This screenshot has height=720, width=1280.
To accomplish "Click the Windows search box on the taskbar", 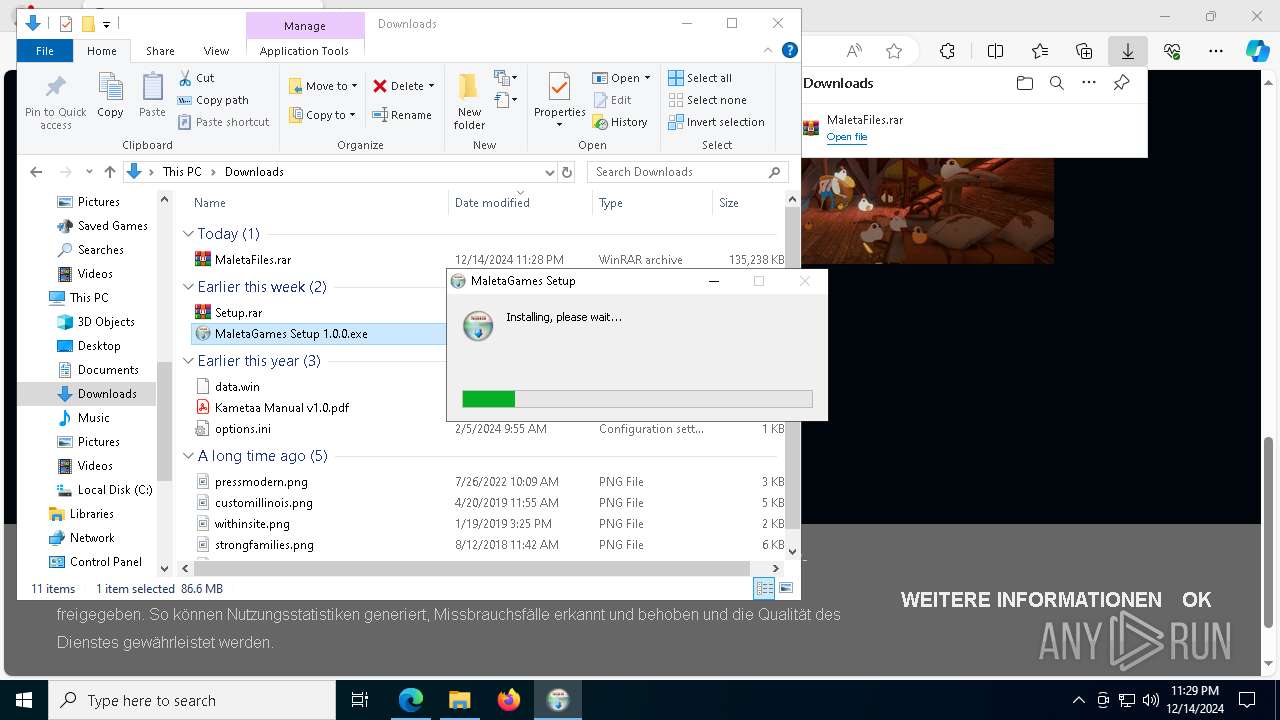I will pos(192,701).
